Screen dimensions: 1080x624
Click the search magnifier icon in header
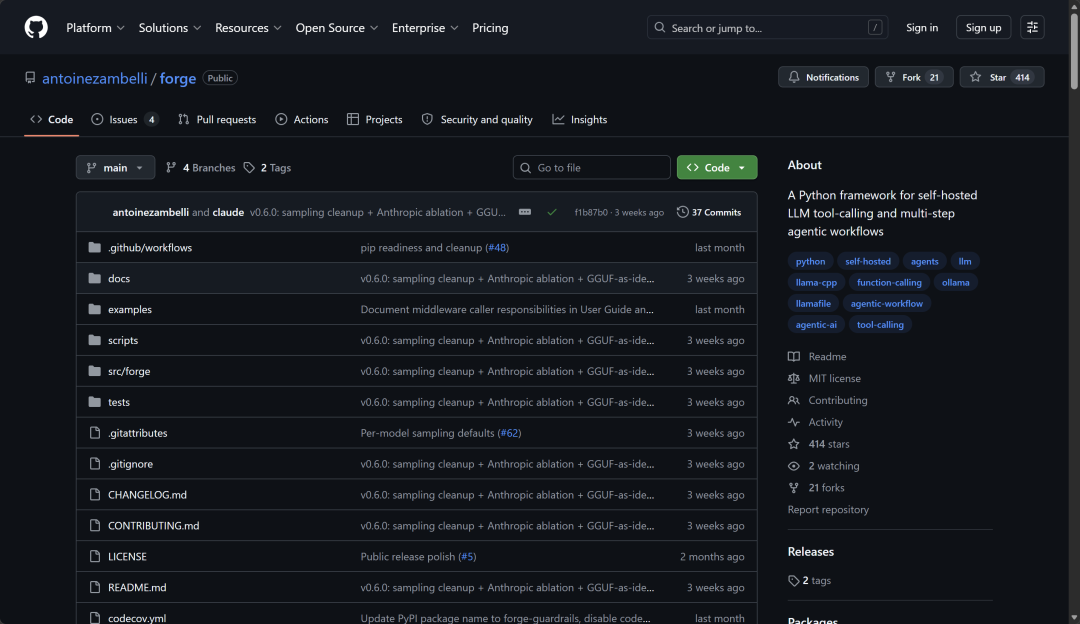(660, 28)
